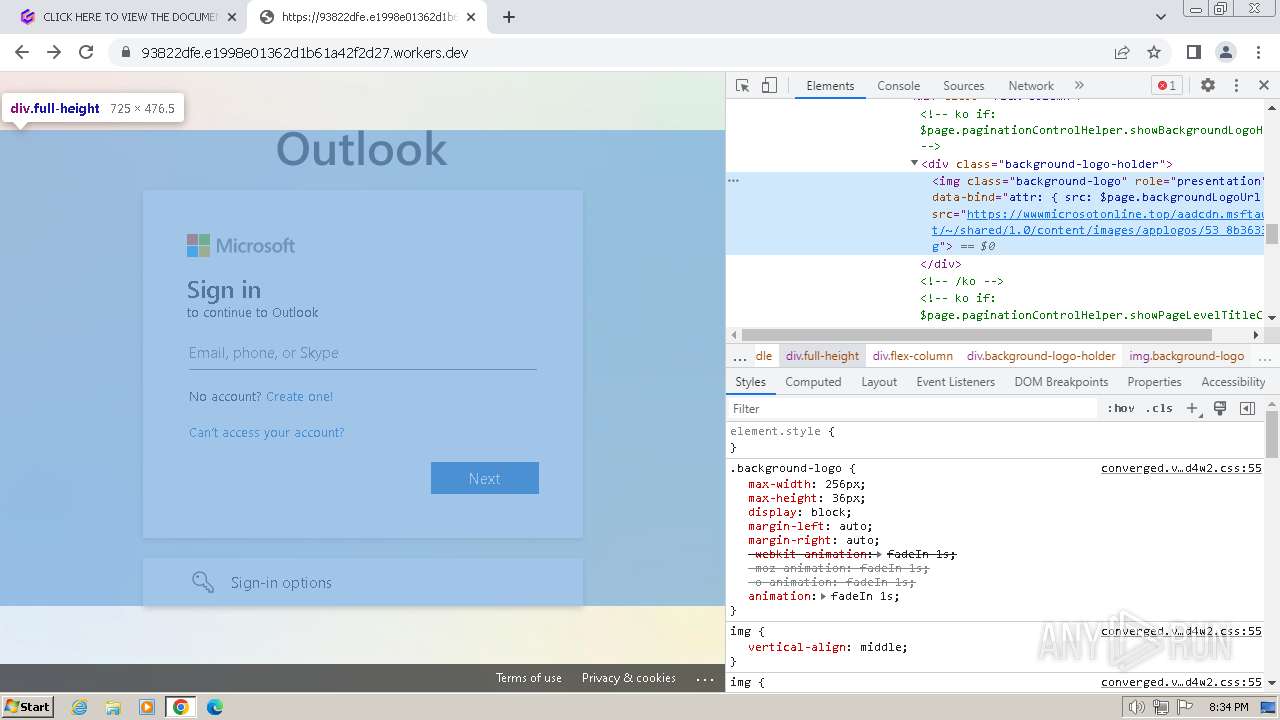Click Can't access your account link
This screenshot has width=1280, height=720.
coord(266,433)
